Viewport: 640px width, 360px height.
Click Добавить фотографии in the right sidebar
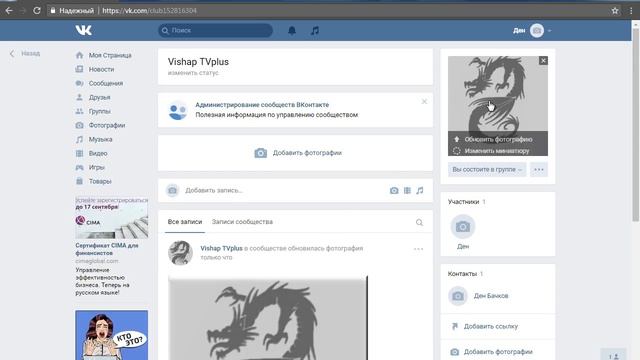coord(498,352)
